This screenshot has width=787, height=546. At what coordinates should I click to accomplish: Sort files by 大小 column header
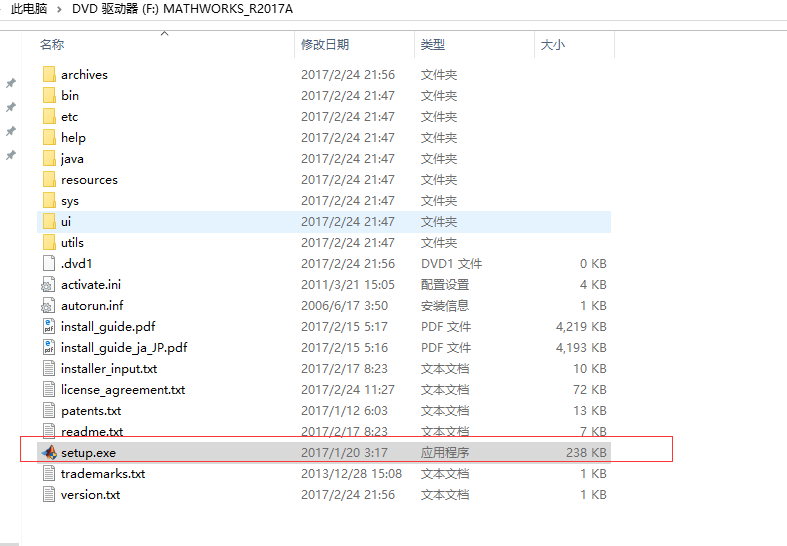[553, 45]
